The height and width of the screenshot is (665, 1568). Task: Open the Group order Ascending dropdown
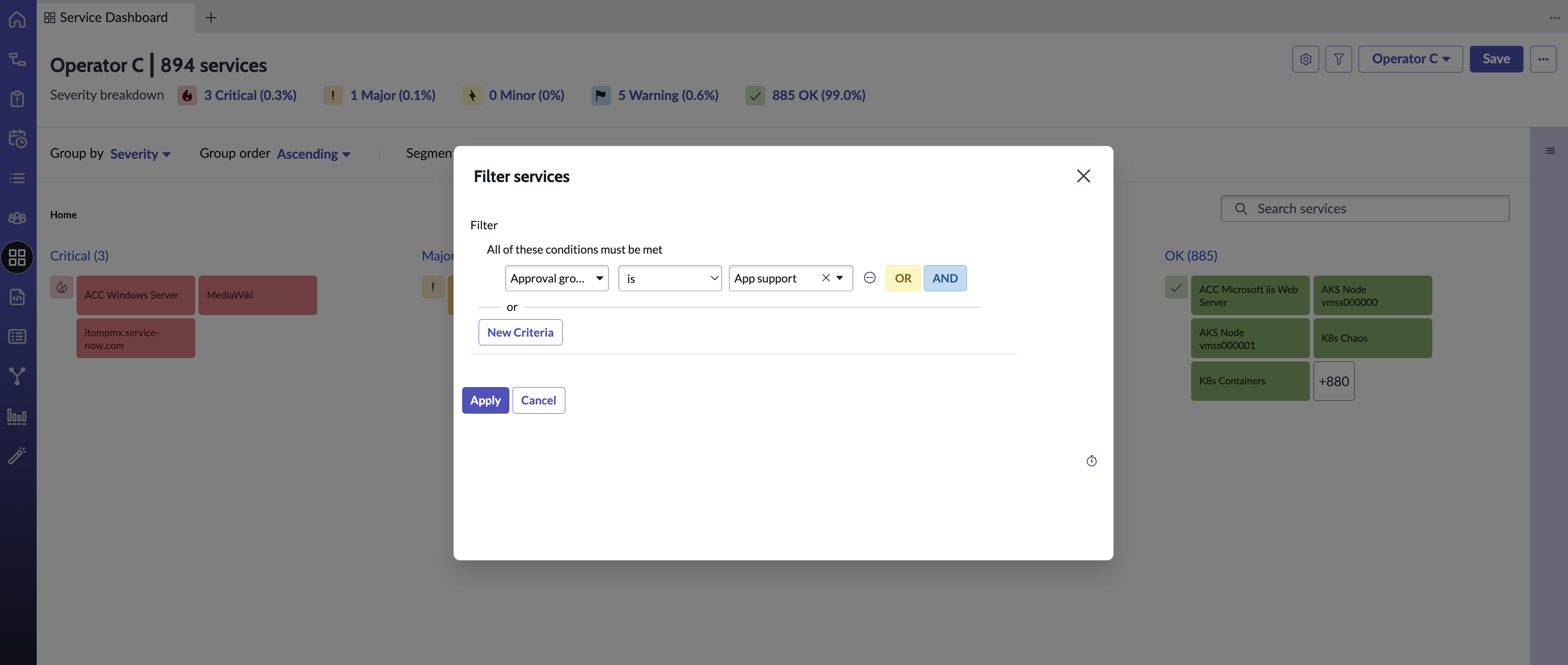click(x=314, y=154)
